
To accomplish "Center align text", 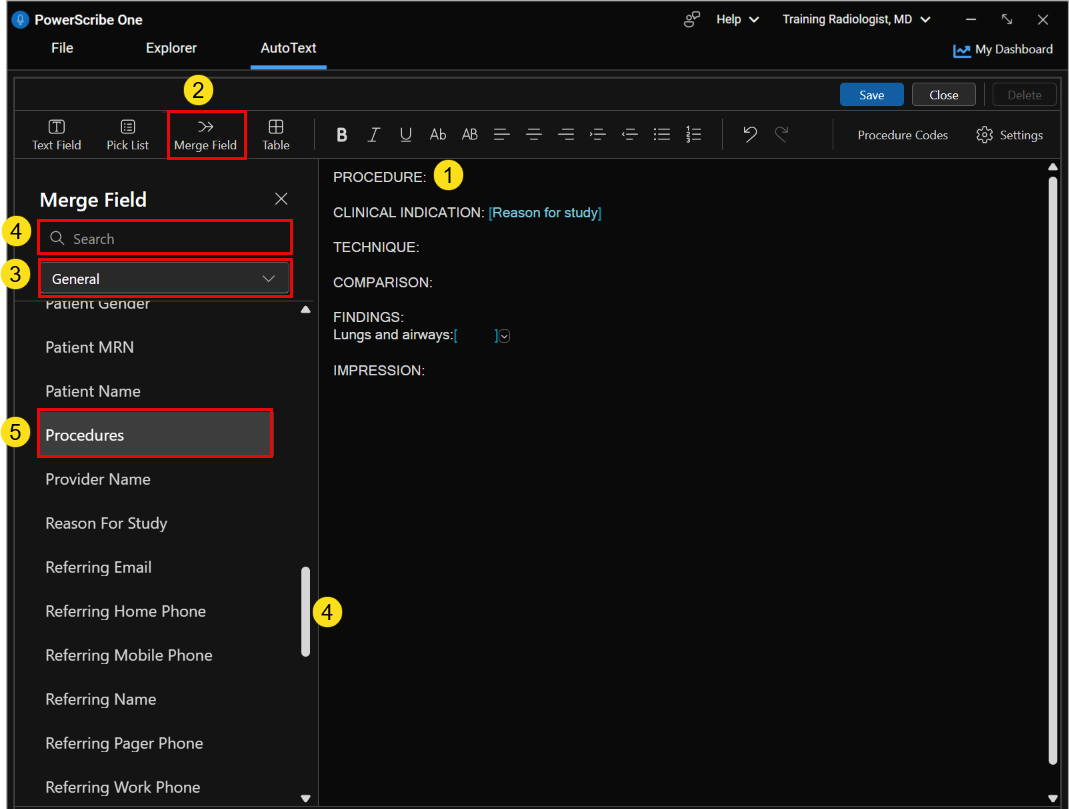I will 534,135.
